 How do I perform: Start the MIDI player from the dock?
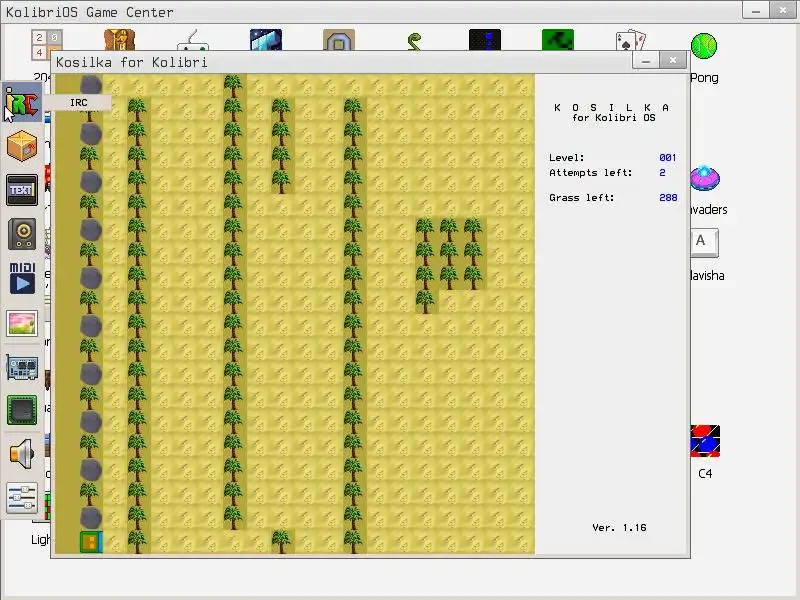pos(22,278)
